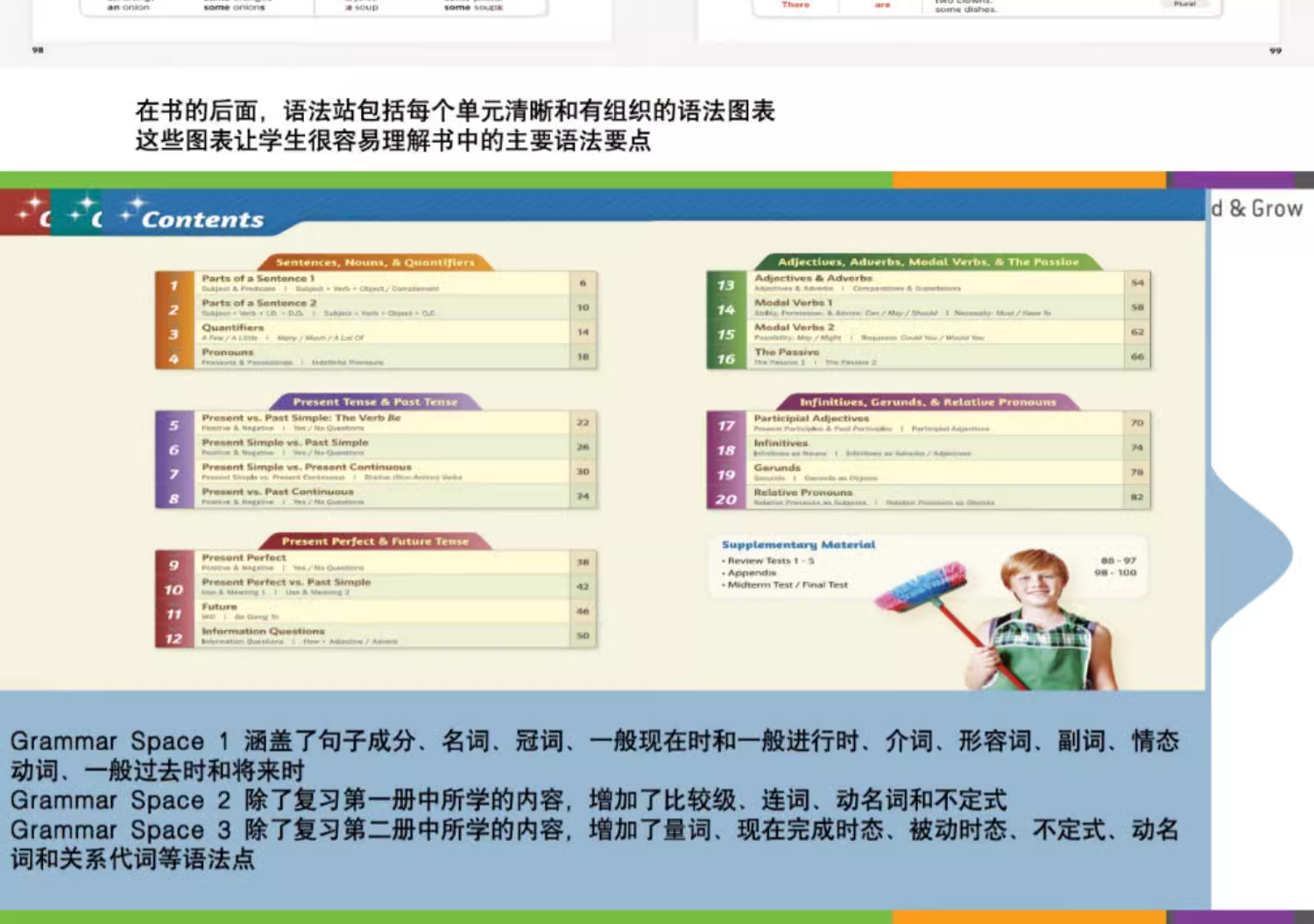Screen dimensions: 1314x924
Task: Select page number "82" beside Relative Pronouns
Action: (x=1137, y=497)
